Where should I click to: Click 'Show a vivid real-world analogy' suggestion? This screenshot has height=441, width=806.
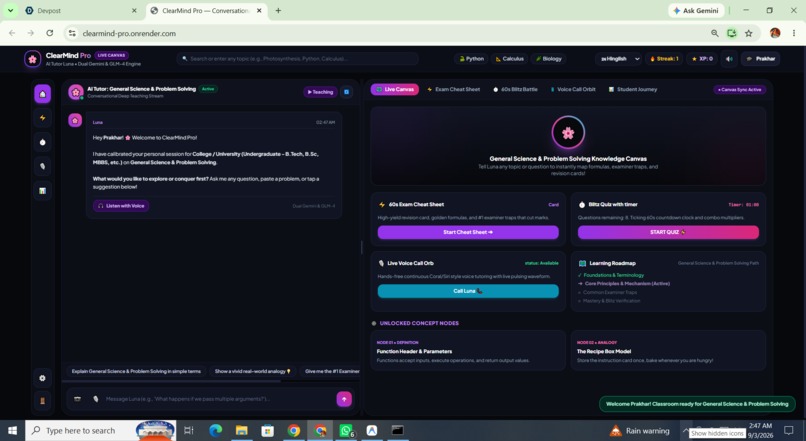pyautogui.click(x=252, y=371)
